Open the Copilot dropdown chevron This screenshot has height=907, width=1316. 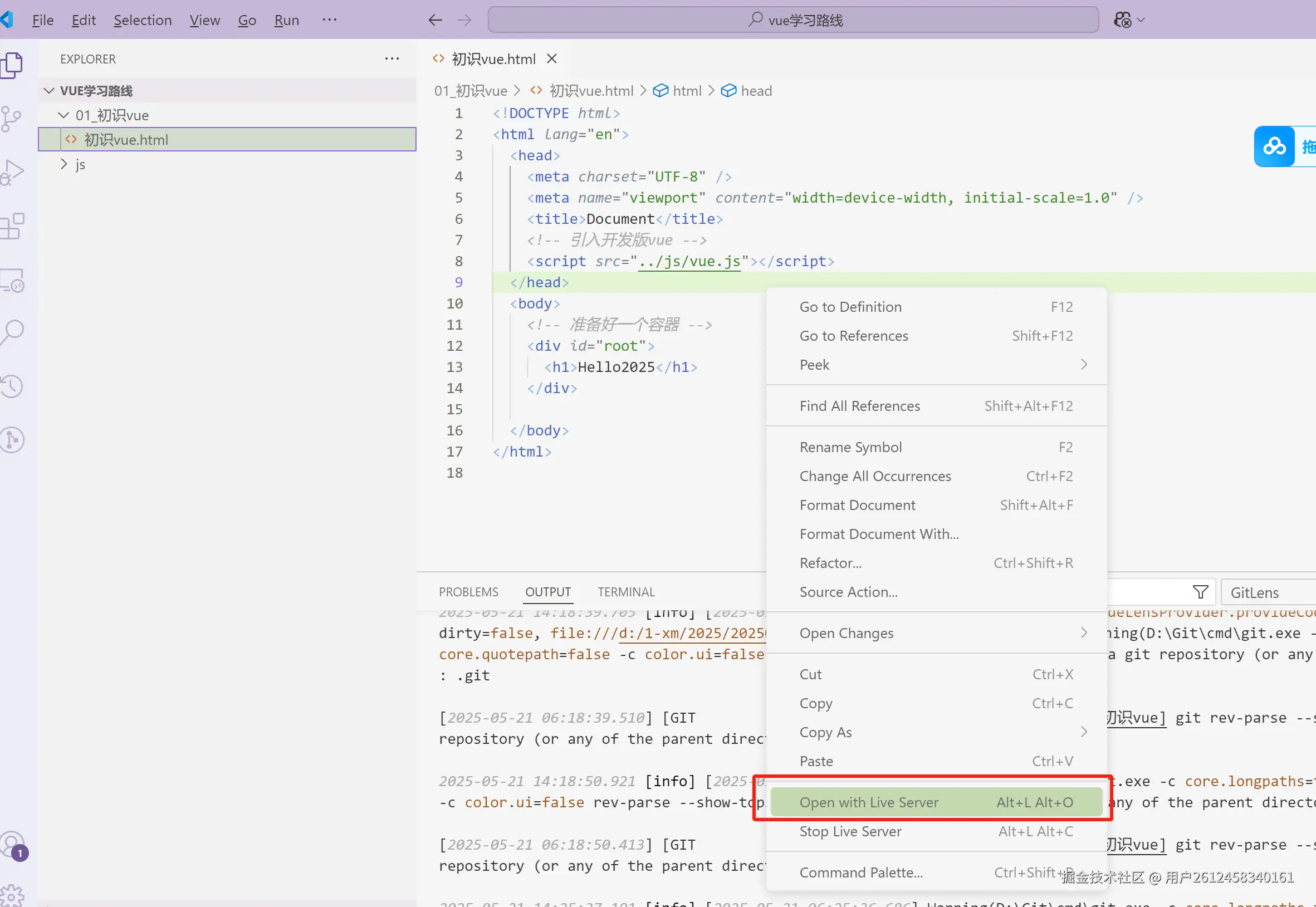tap(1141, 21)
